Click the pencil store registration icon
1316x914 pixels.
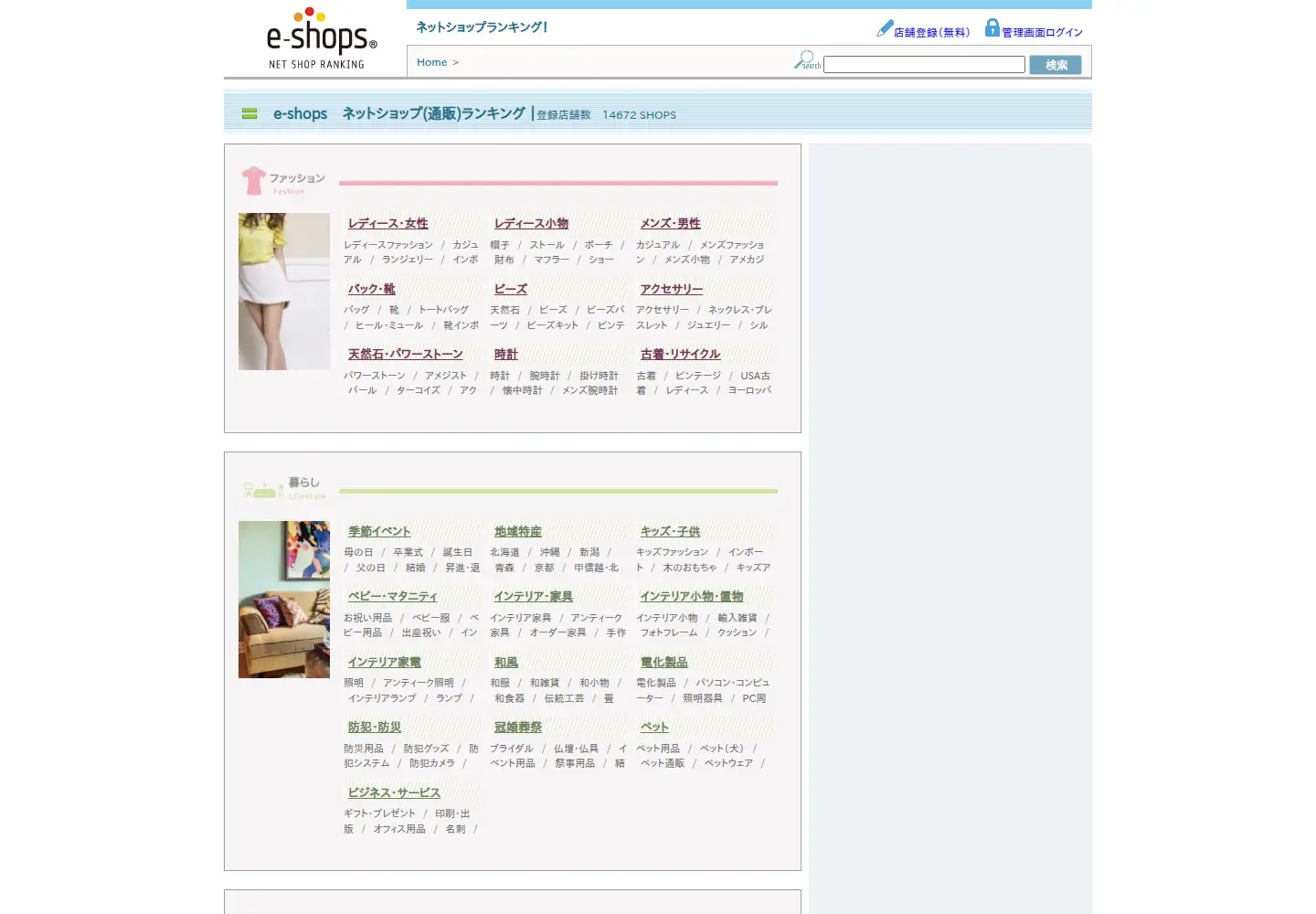click(x=884, y=28)
